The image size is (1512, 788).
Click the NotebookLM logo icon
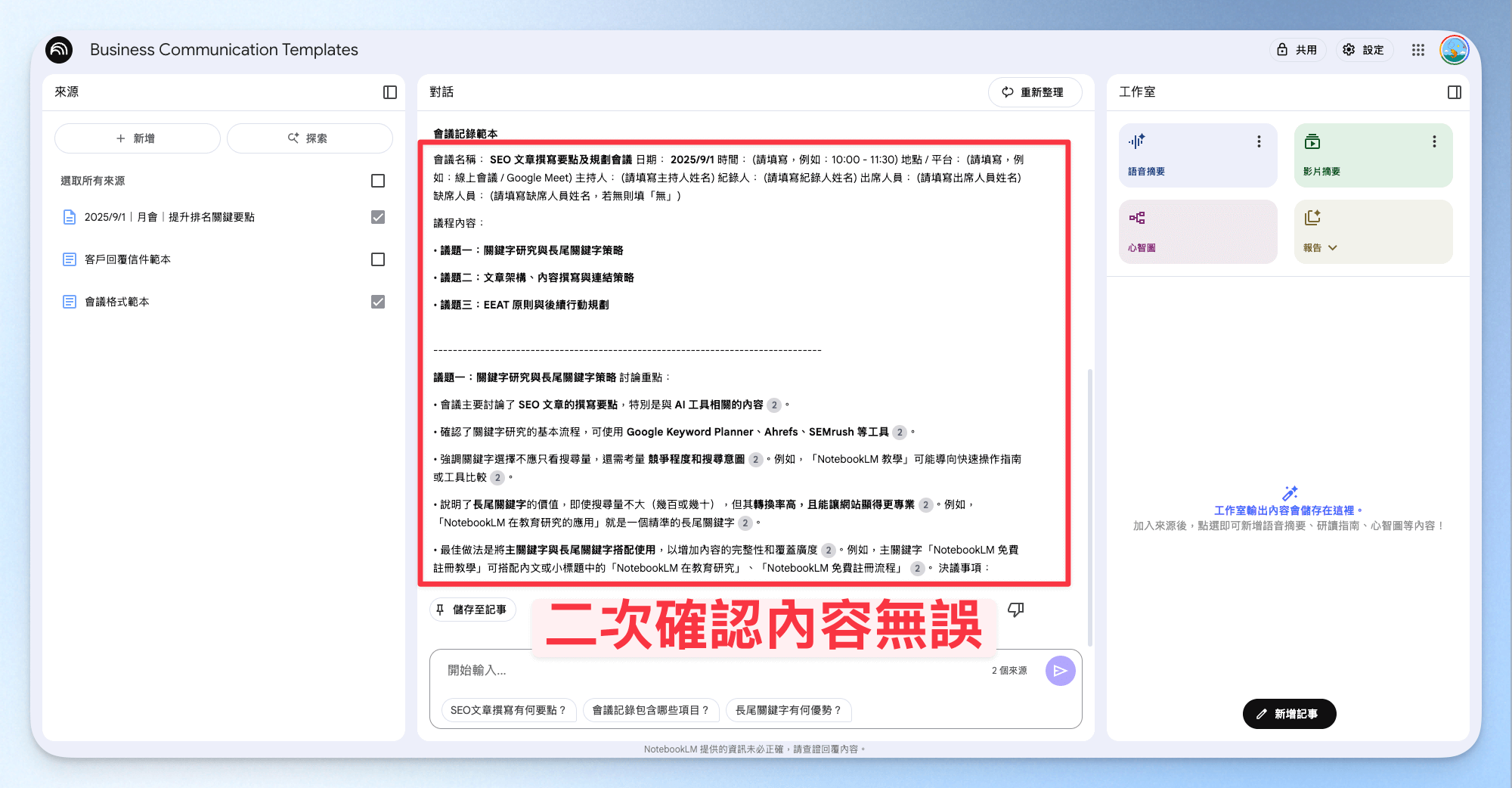[x=59, y=50]
